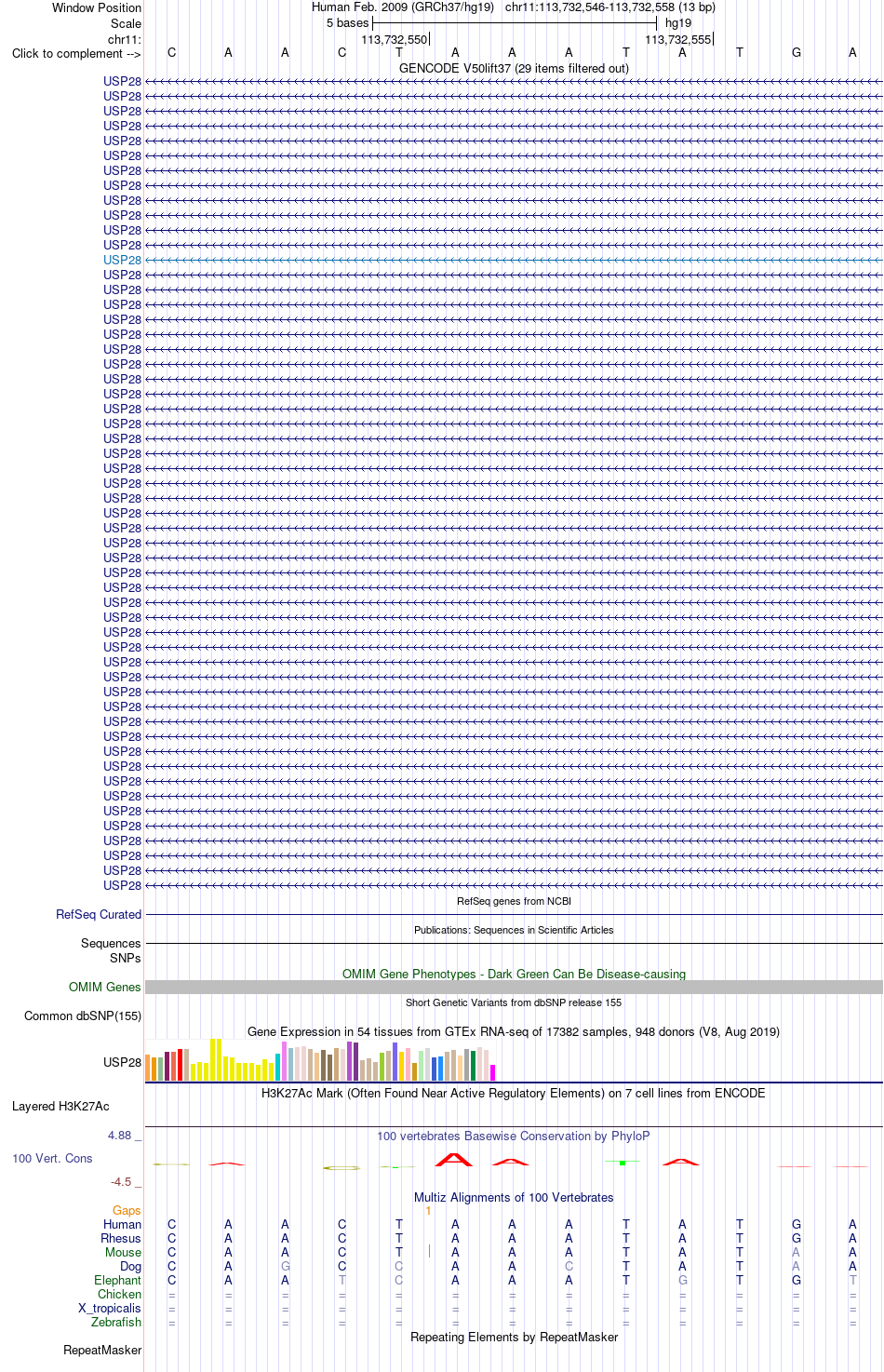
Task: Select the Mouse alignment row label
Action: point(123,1252)
